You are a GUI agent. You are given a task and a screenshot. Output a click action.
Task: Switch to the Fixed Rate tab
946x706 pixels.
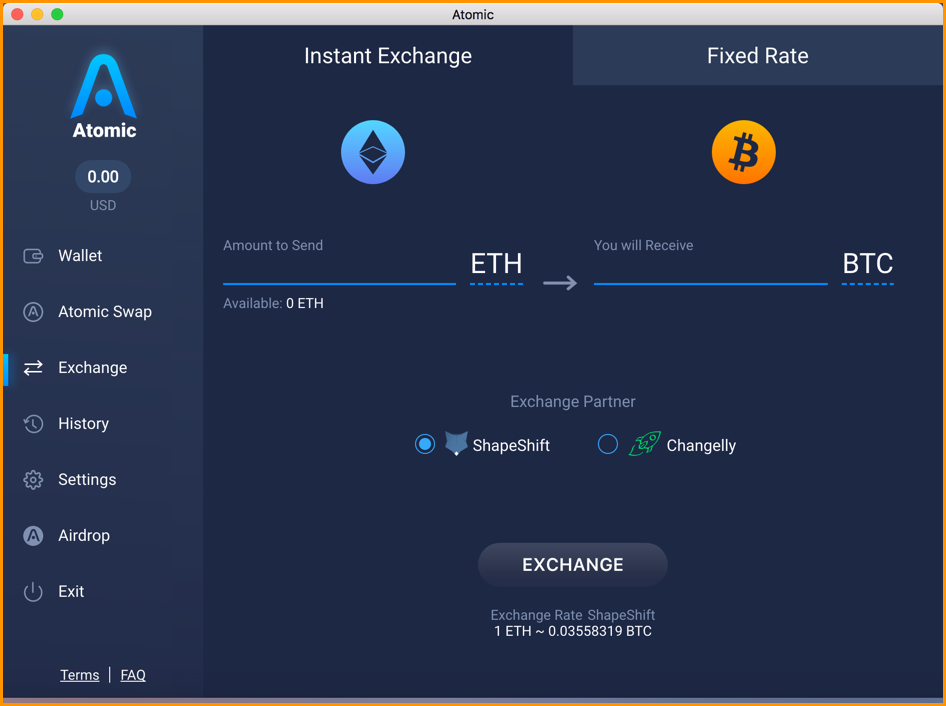[x=758, y=56]
